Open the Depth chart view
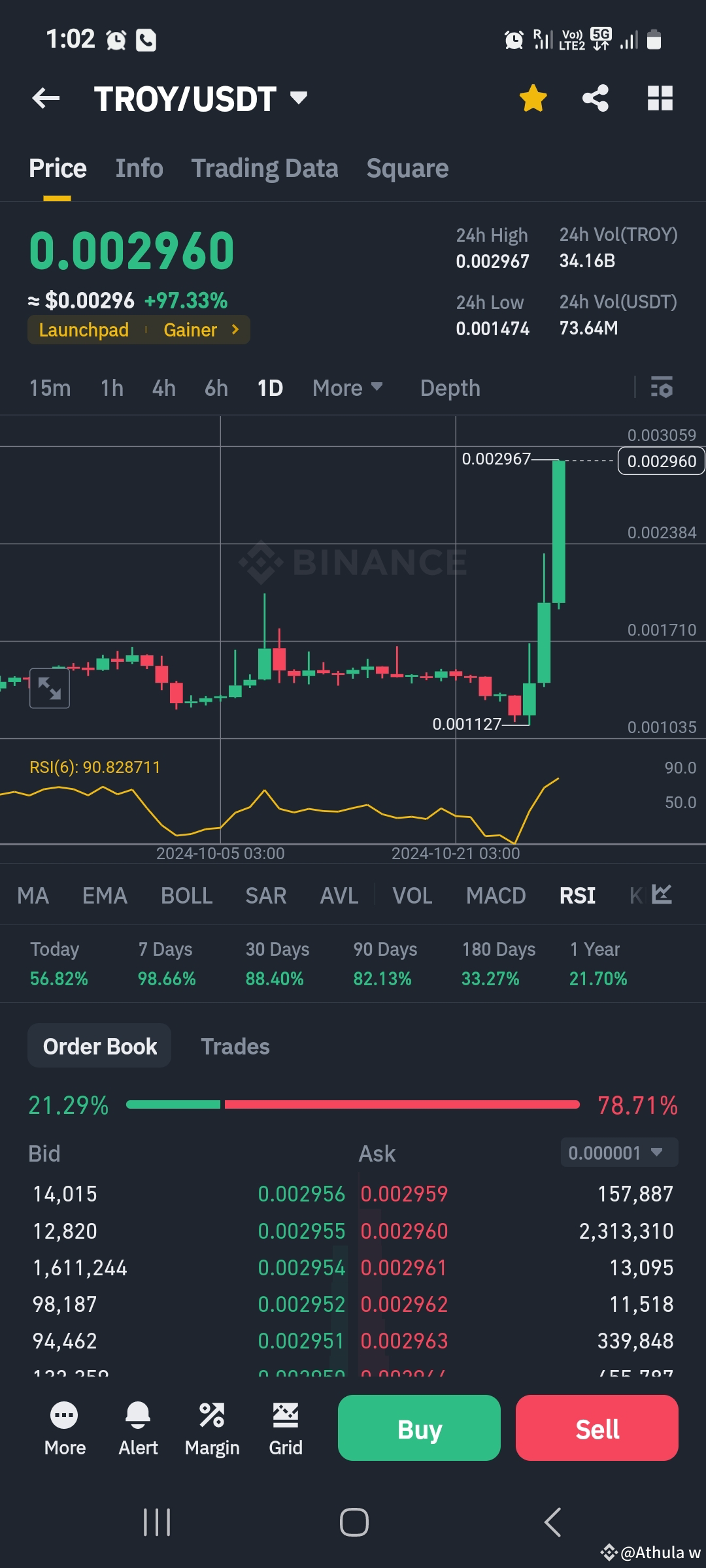 (450, 388)
